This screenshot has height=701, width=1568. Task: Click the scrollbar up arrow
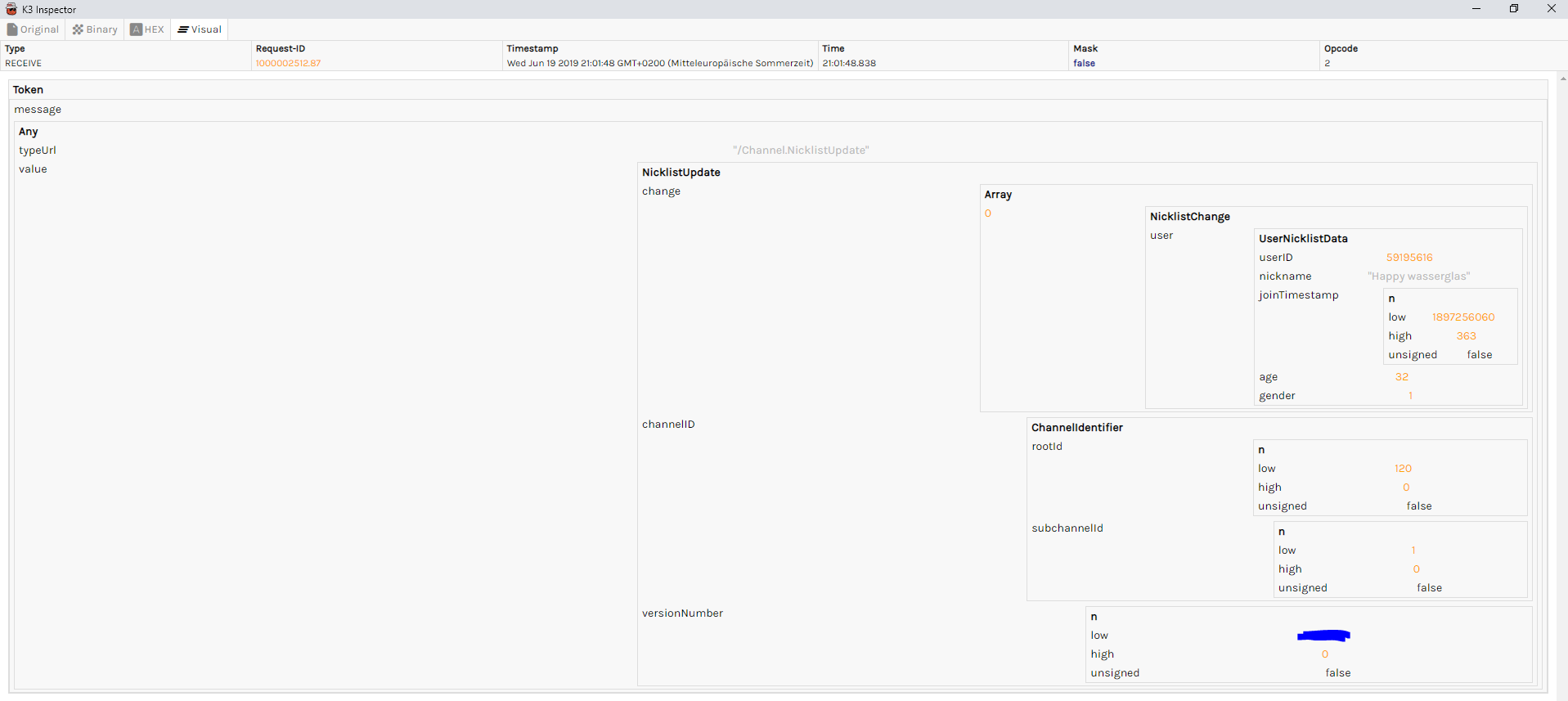pos(1562,79)
